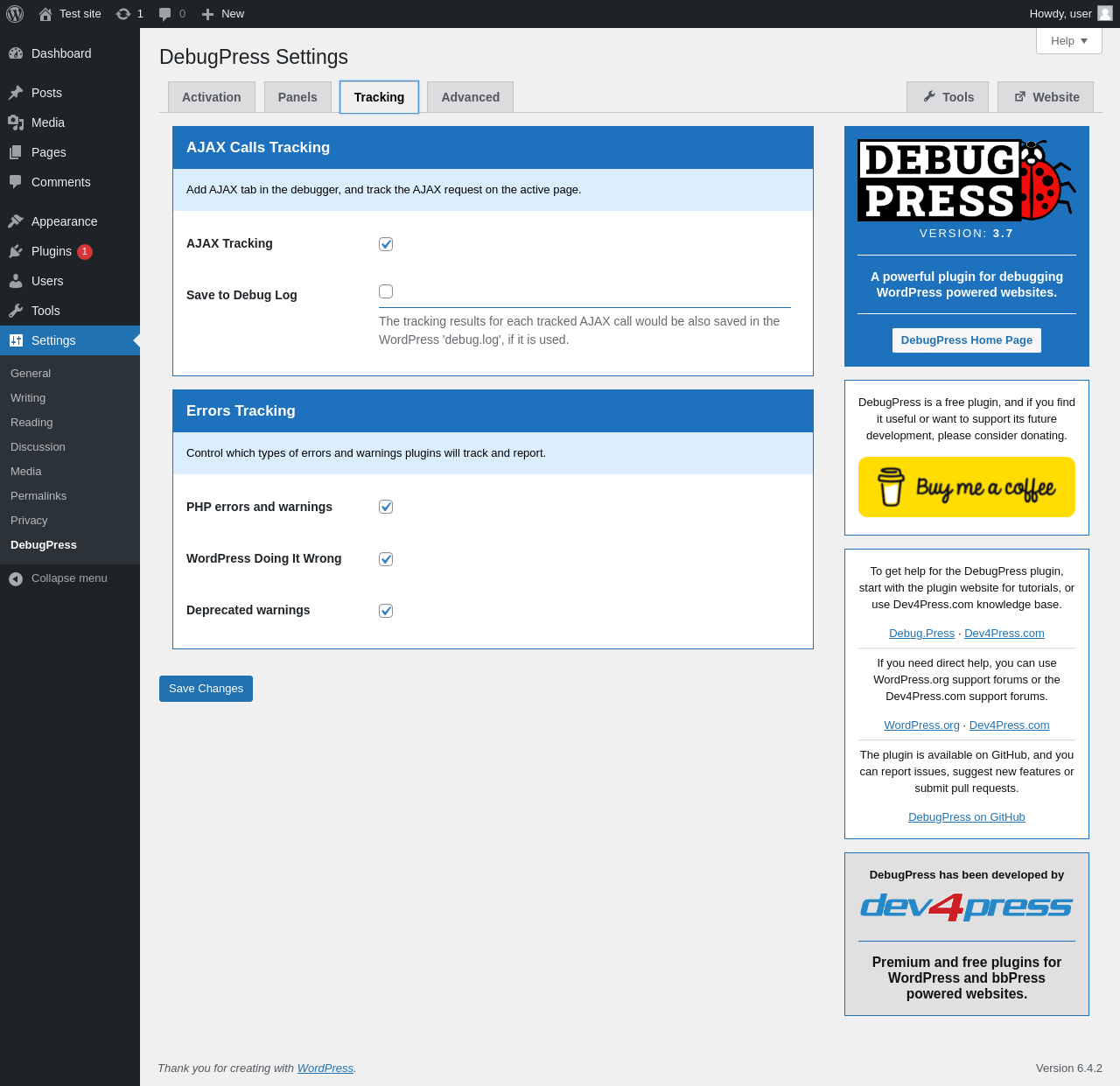Switch to the Activation tab

[212, 97]
